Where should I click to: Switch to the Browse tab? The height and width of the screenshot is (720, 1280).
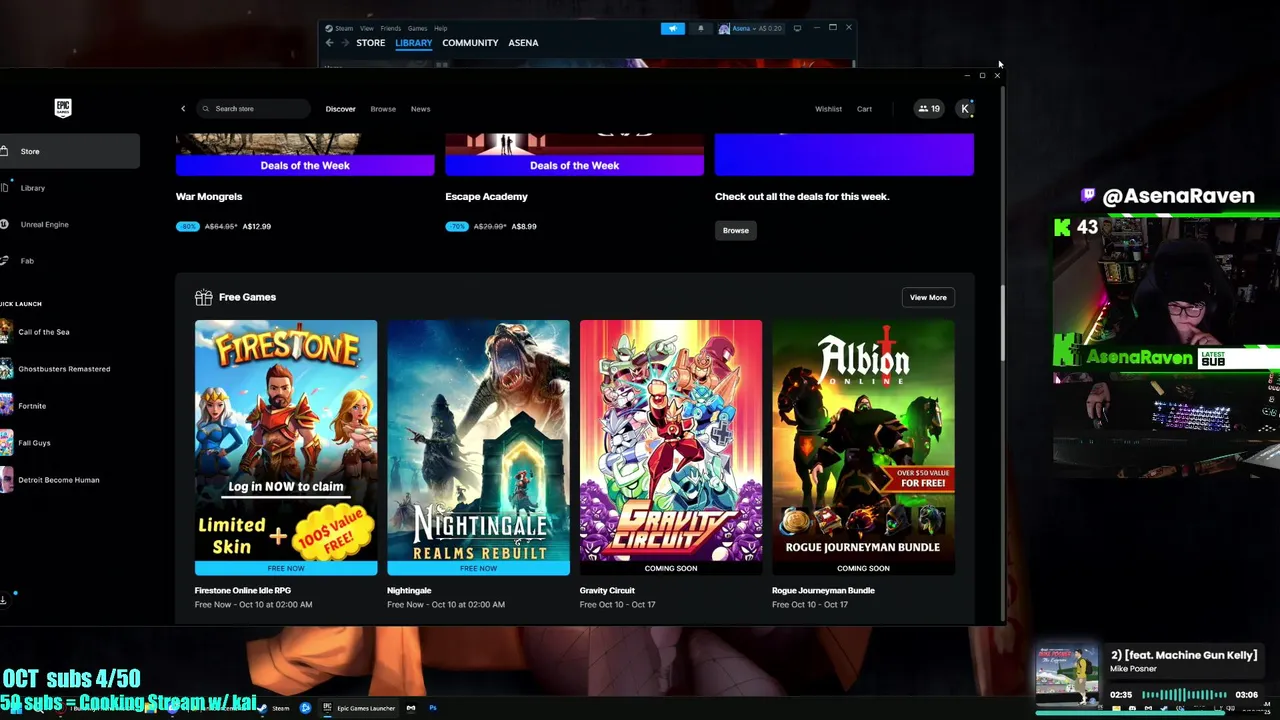pos(383,109)
